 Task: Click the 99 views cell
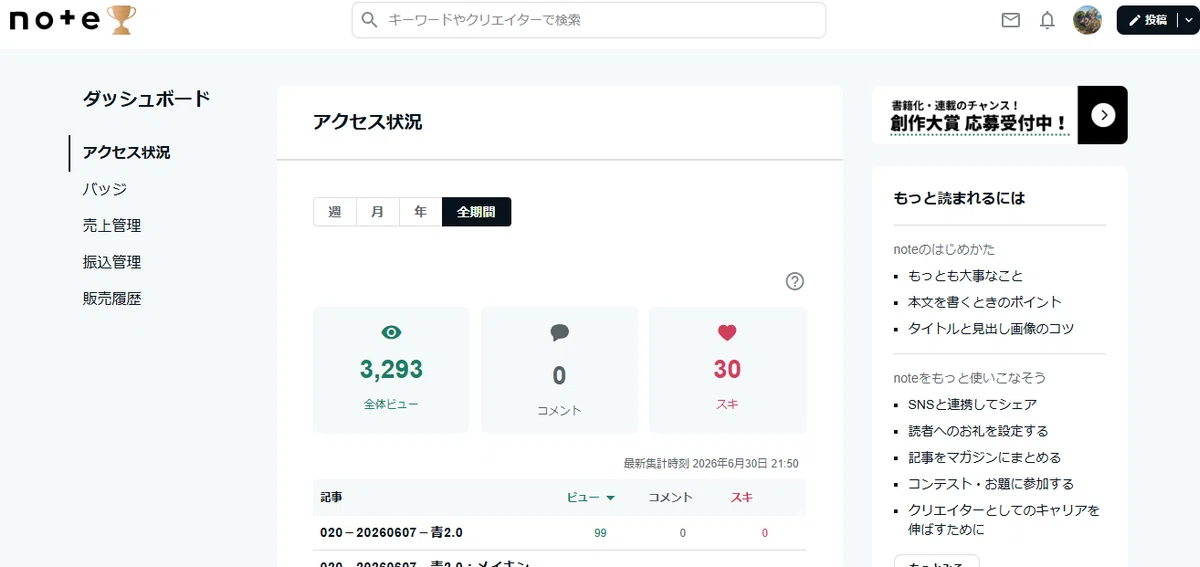pos(600,533)
